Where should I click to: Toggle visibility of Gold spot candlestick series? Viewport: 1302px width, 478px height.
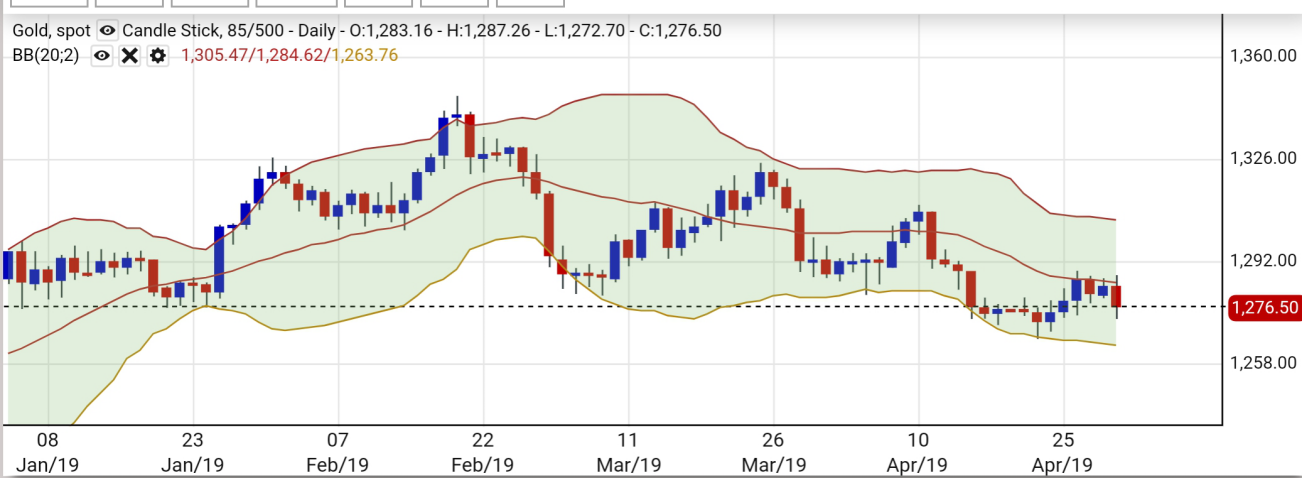tap(107, 30)
